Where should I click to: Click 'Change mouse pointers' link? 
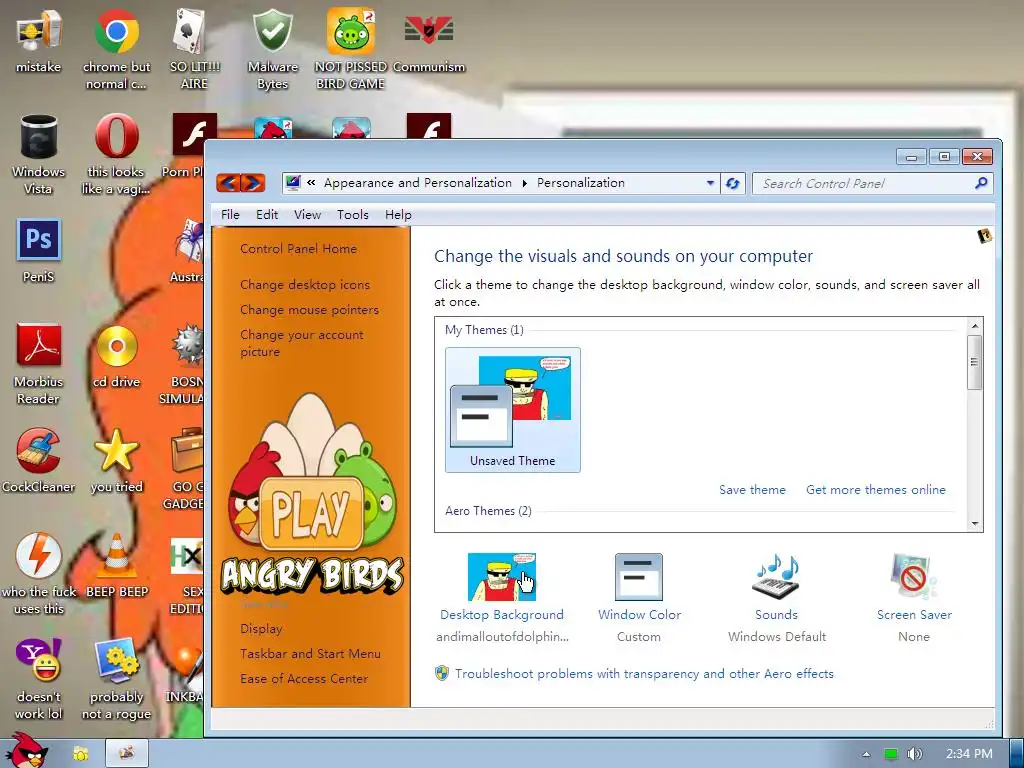pyautogui.click(x=310, y=310)
